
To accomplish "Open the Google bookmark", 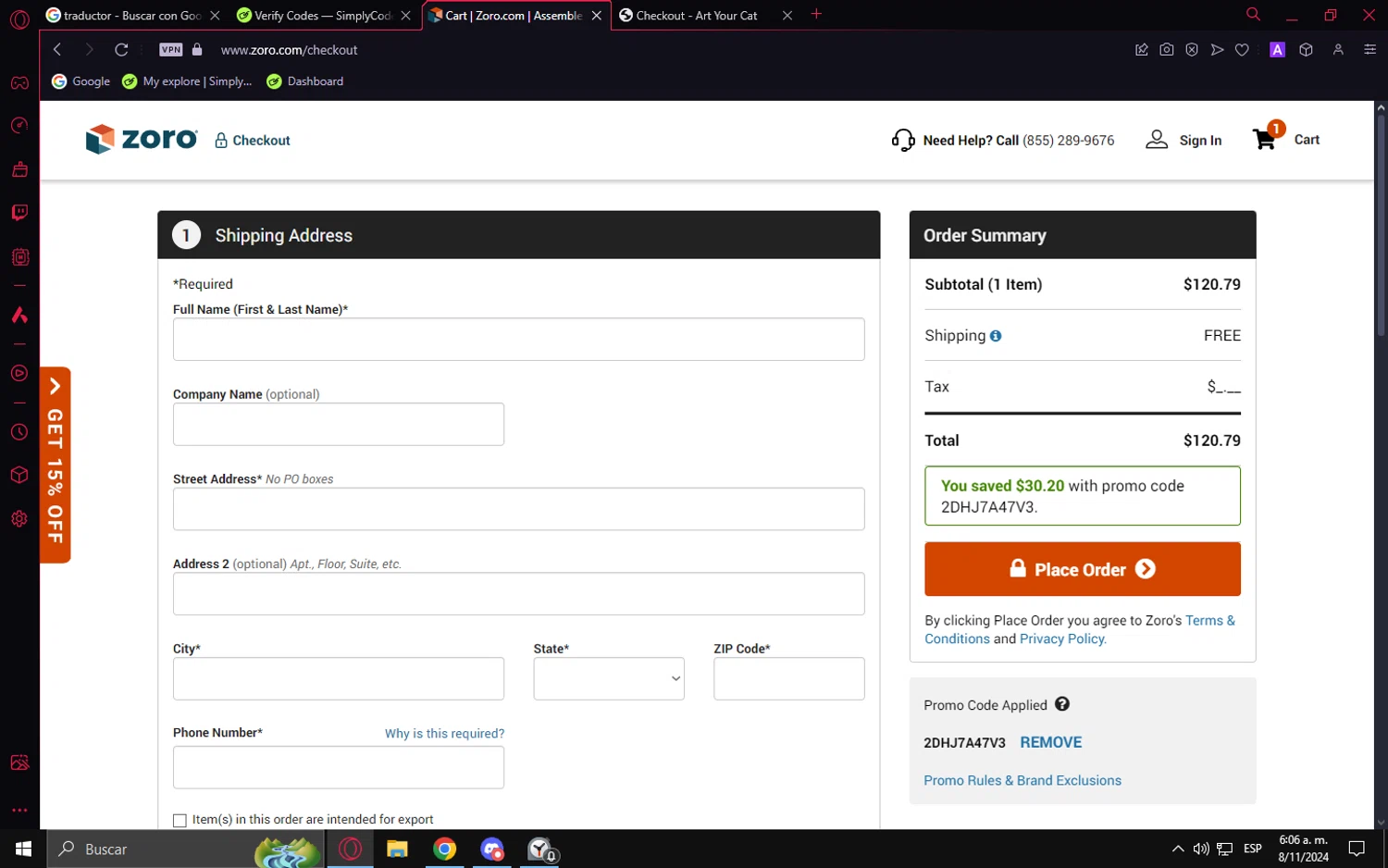I will [81, 81].
